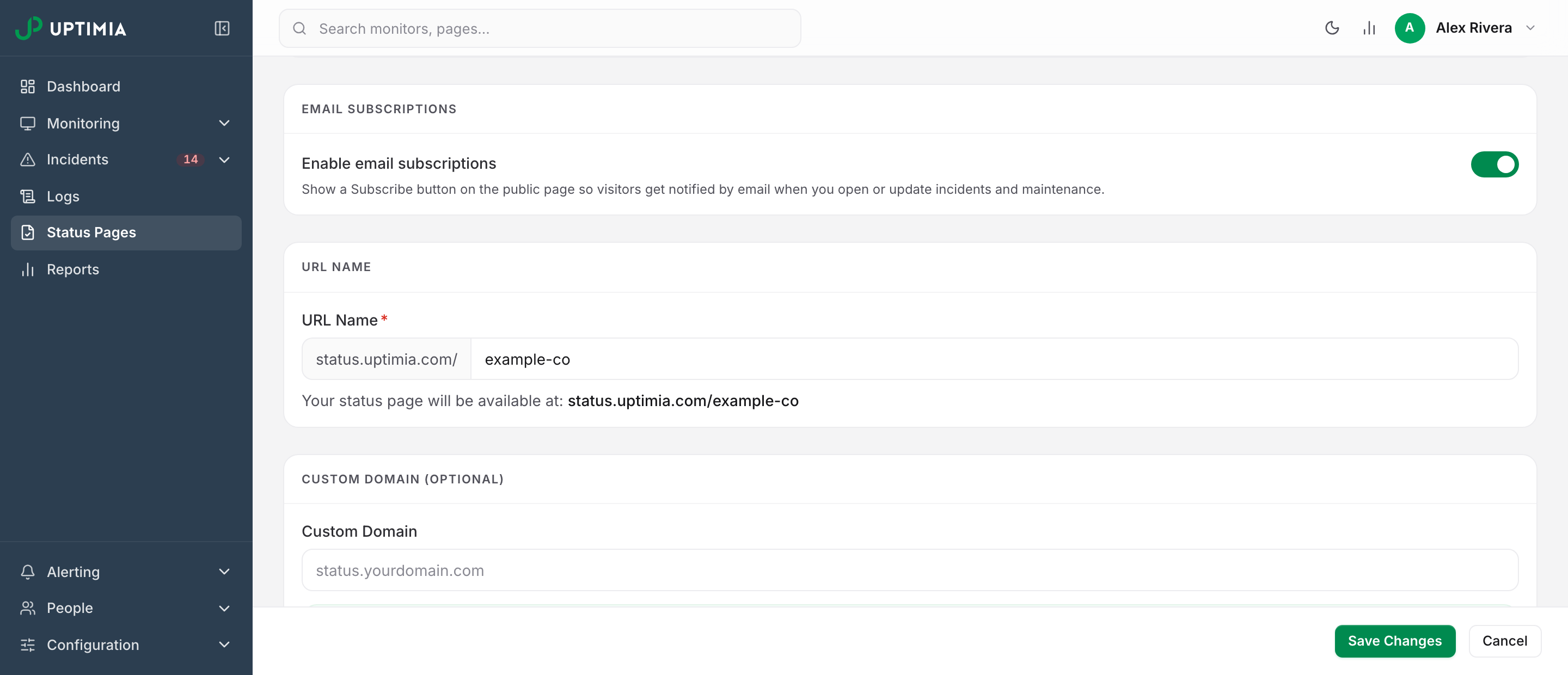Click the CUSTOM DOMAIN (OPTIONAL) heading

point(403,479)
